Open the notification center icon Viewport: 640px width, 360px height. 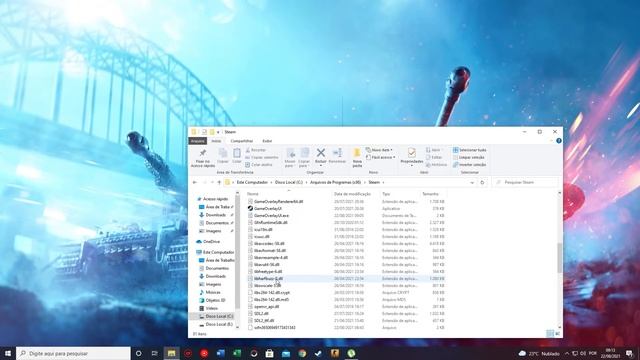pos(629,353)
